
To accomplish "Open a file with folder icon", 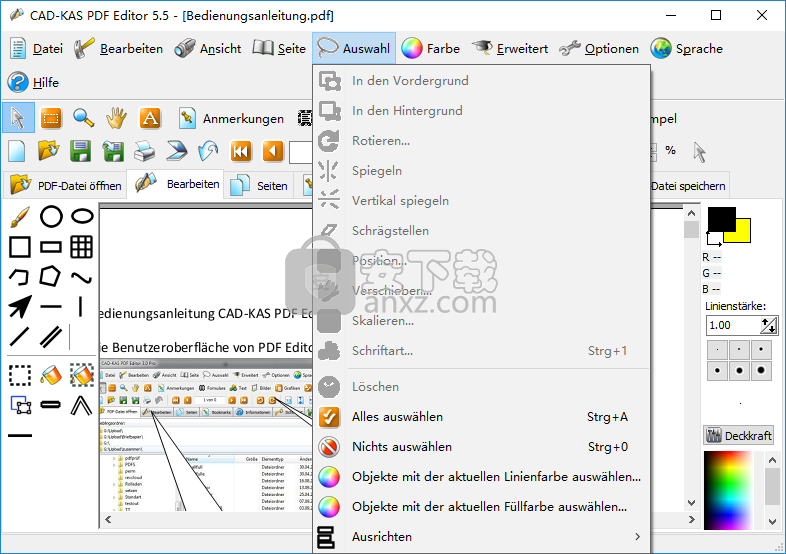I will pos(49,150).
